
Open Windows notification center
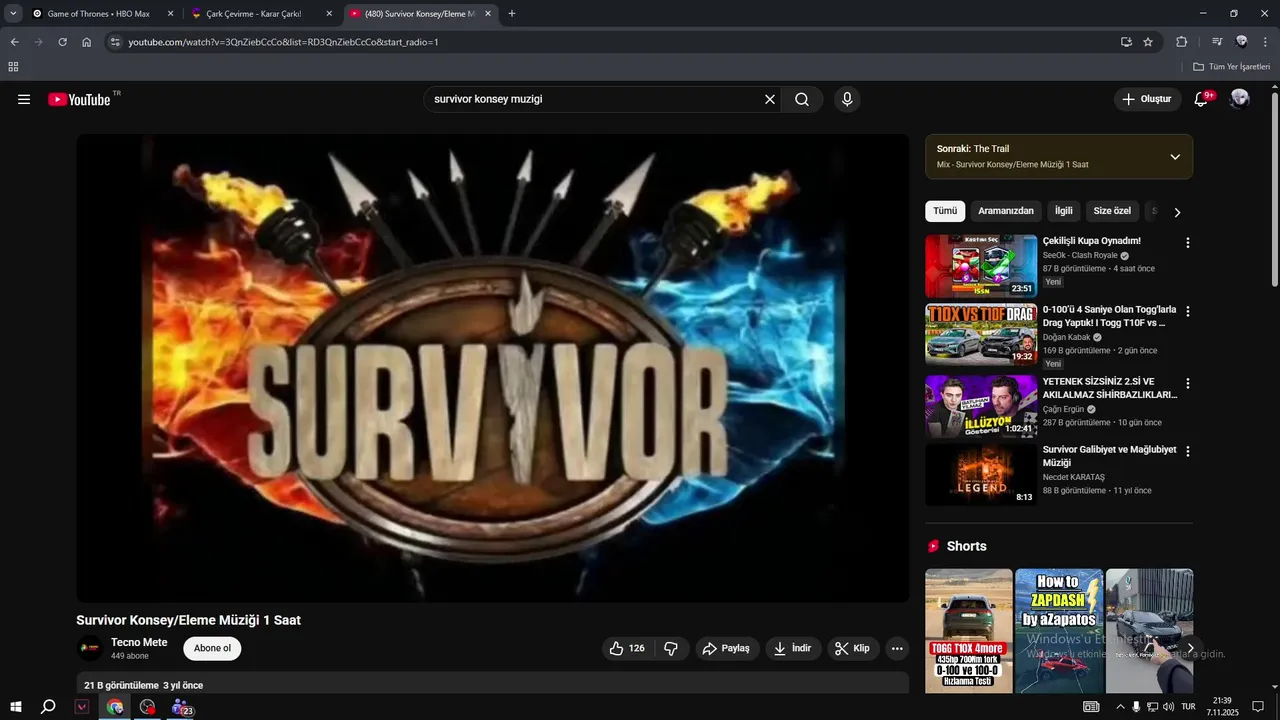pyautogui.click(x=1258, y=707)
